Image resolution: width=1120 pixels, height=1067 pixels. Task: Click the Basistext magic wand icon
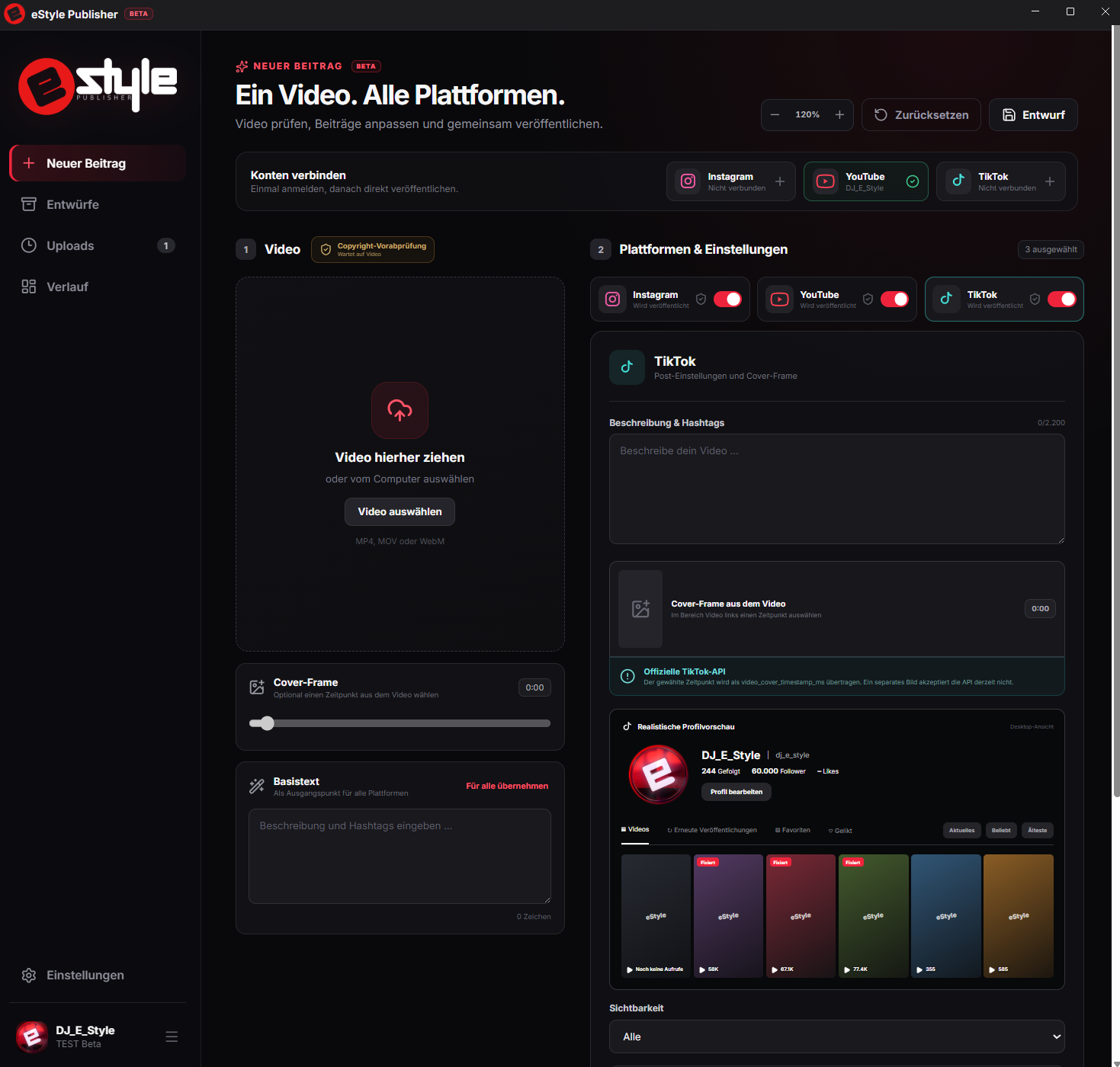tap(257, 787)
